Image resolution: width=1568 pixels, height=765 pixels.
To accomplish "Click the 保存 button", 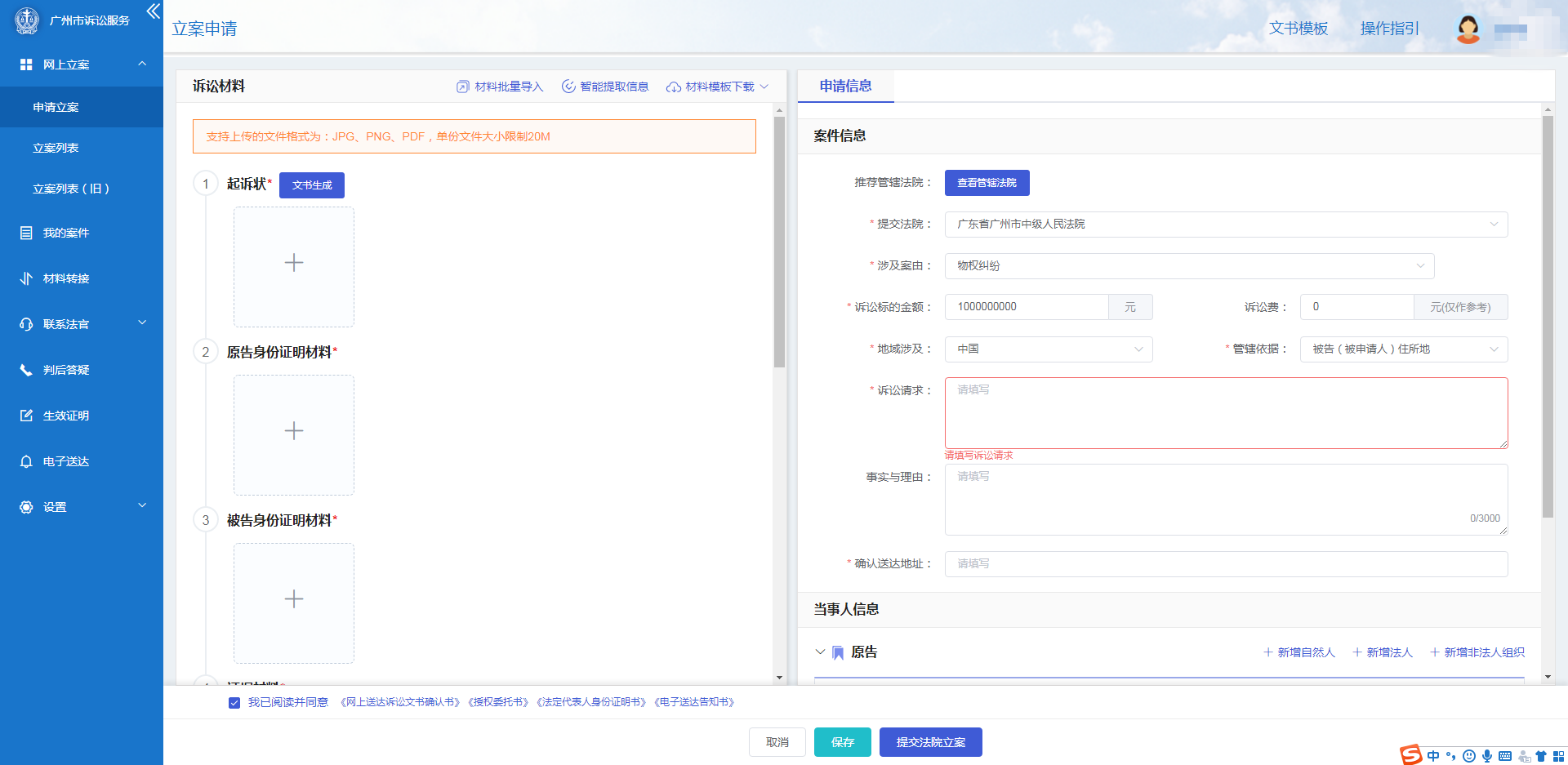I will point(843,742).
